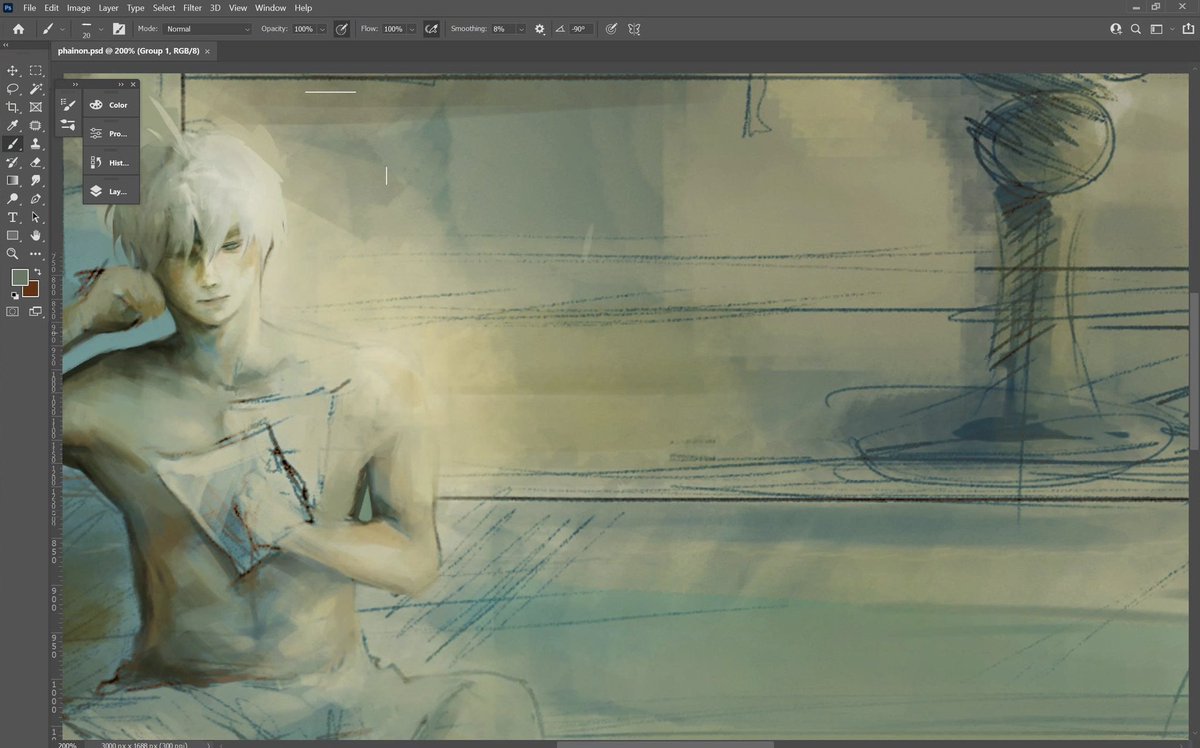Open the Color panel
1200x748 pixels.
click(111, 104)
